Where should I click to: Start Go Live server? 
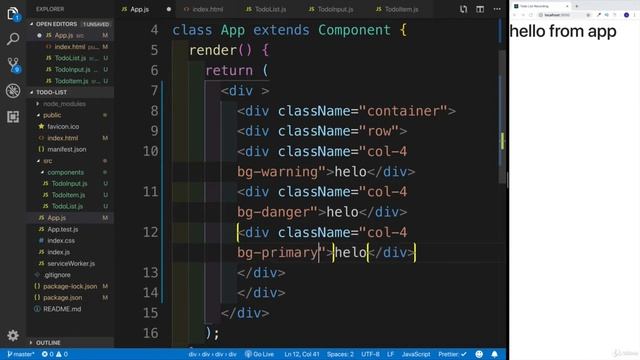pos(259,354)
